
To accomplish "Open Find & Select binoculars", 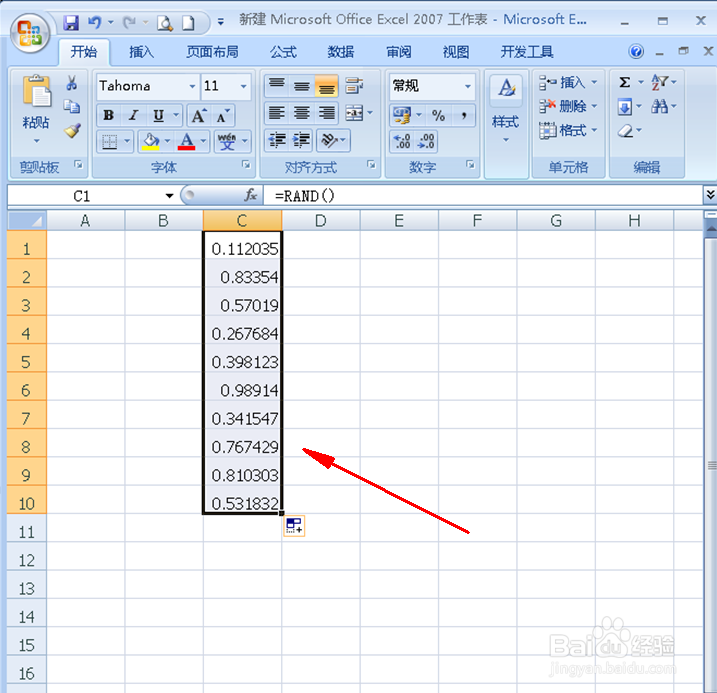I will click(659, 107).
